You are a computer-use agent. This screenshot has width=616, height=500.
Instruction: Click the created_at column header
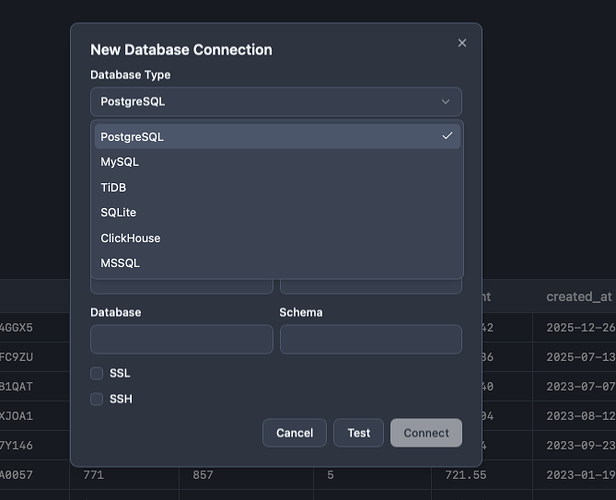(578, 297)
